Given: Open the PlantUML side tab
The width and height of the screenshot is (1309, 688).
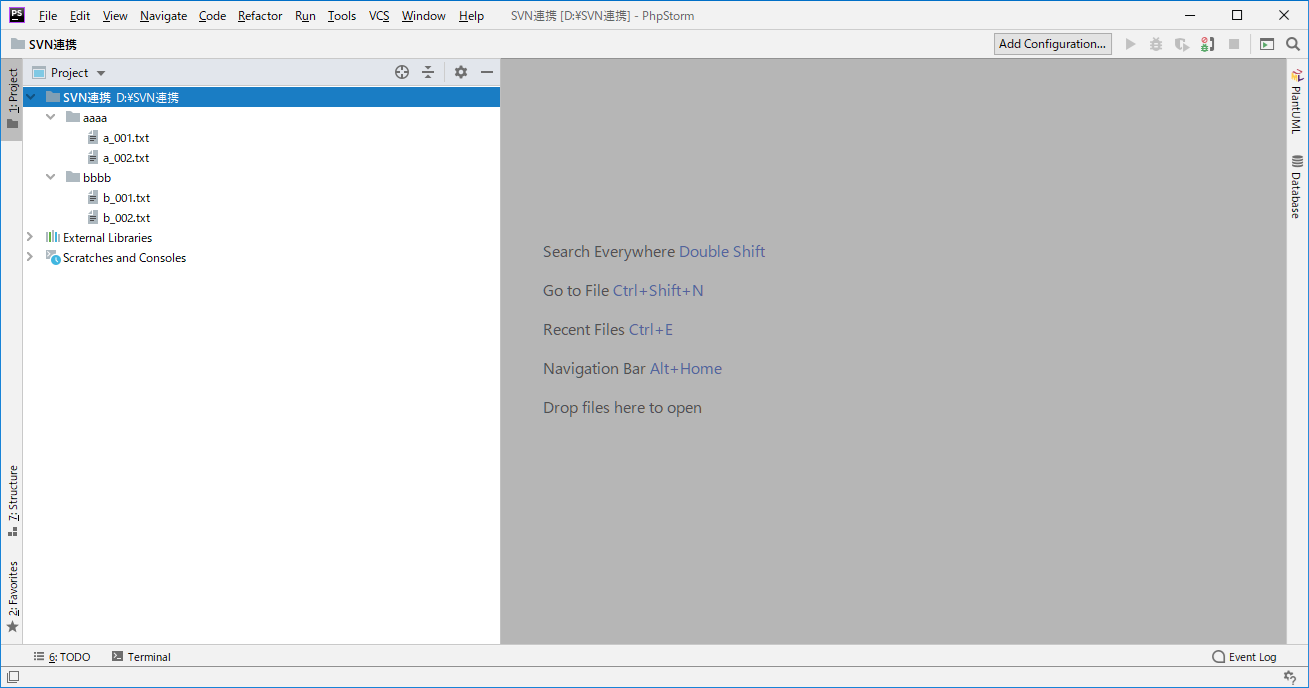Looking at the screenshot, I should pyautogui.click(x=1296, y=101).
